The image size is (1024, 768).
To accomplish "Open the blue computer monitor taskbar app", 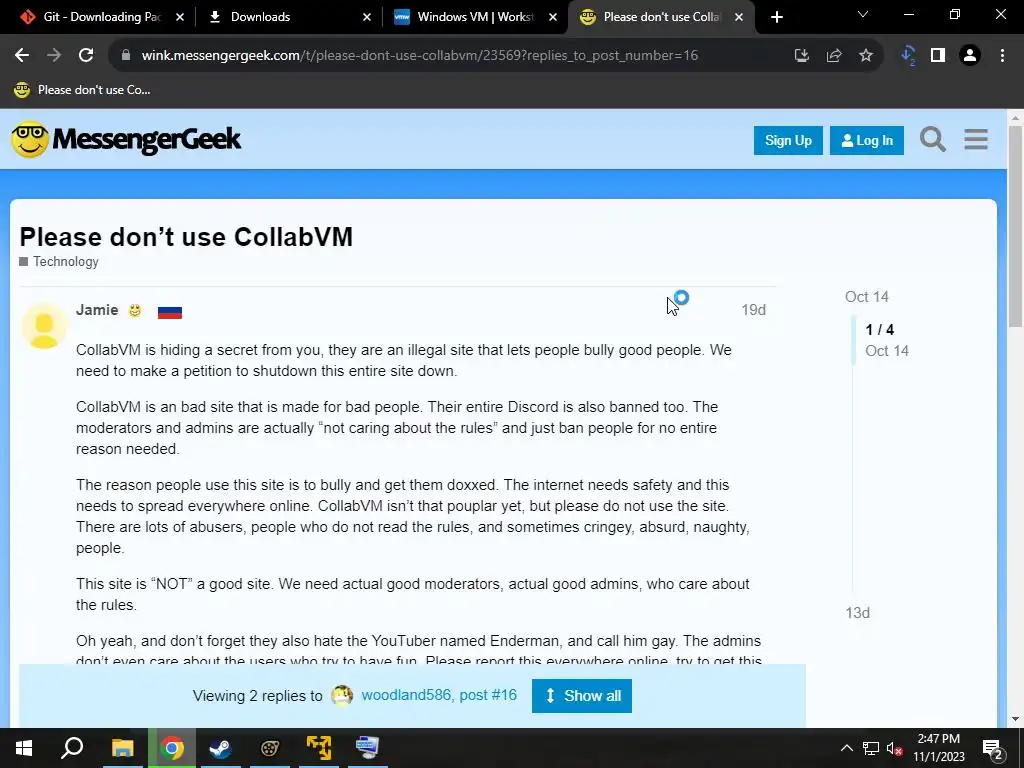I will (x=367, y=748).
